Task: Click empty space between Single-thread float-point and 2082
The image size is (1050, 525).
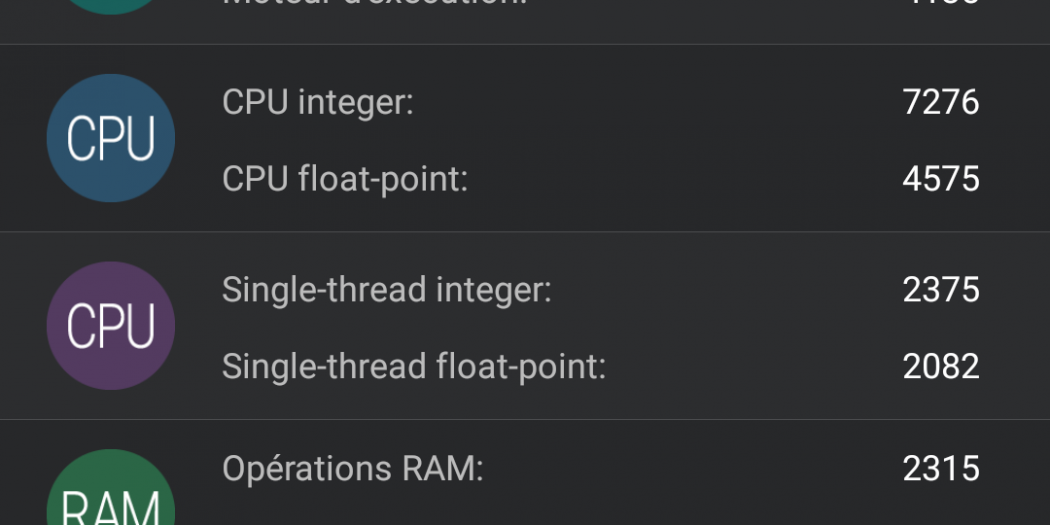Action: [x=750, y=367]
